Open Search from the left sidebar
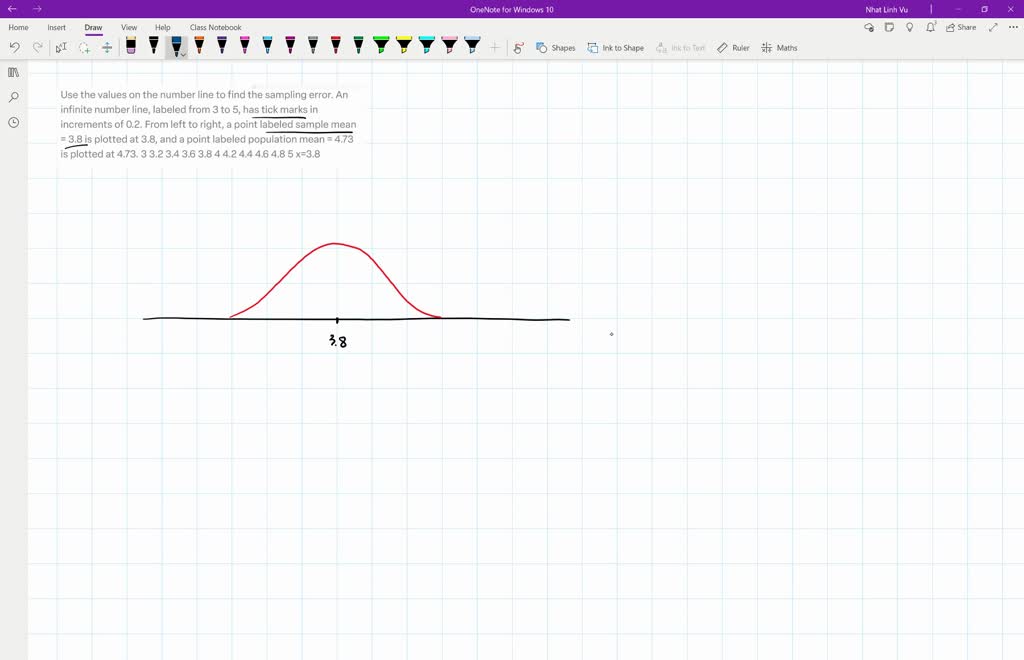 click(x=13, y=97)
